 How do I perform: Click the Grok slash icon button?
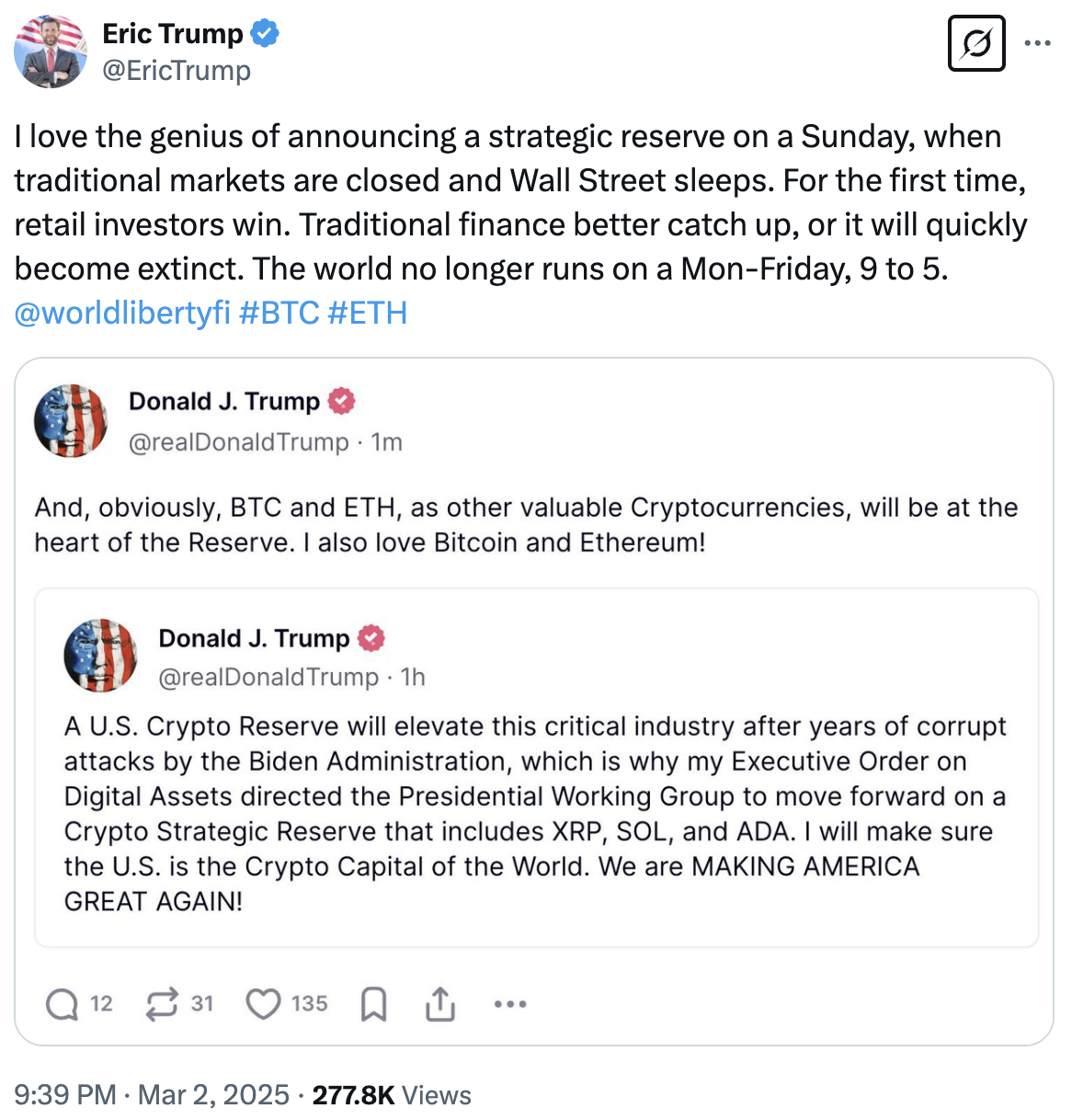click(x=975, y=43)
